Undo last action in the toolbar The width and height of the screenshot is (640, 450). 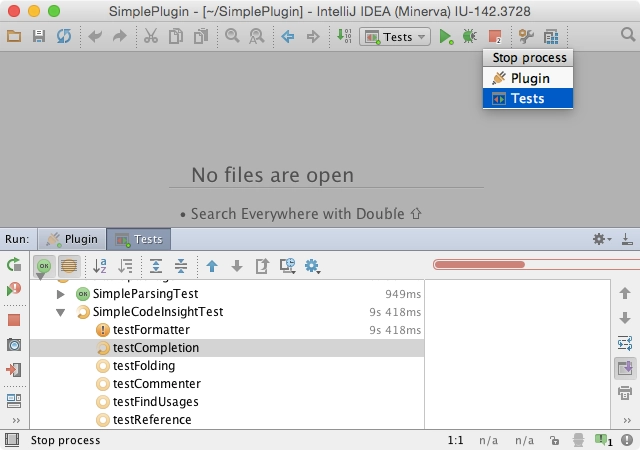click(x=95, y=36)
